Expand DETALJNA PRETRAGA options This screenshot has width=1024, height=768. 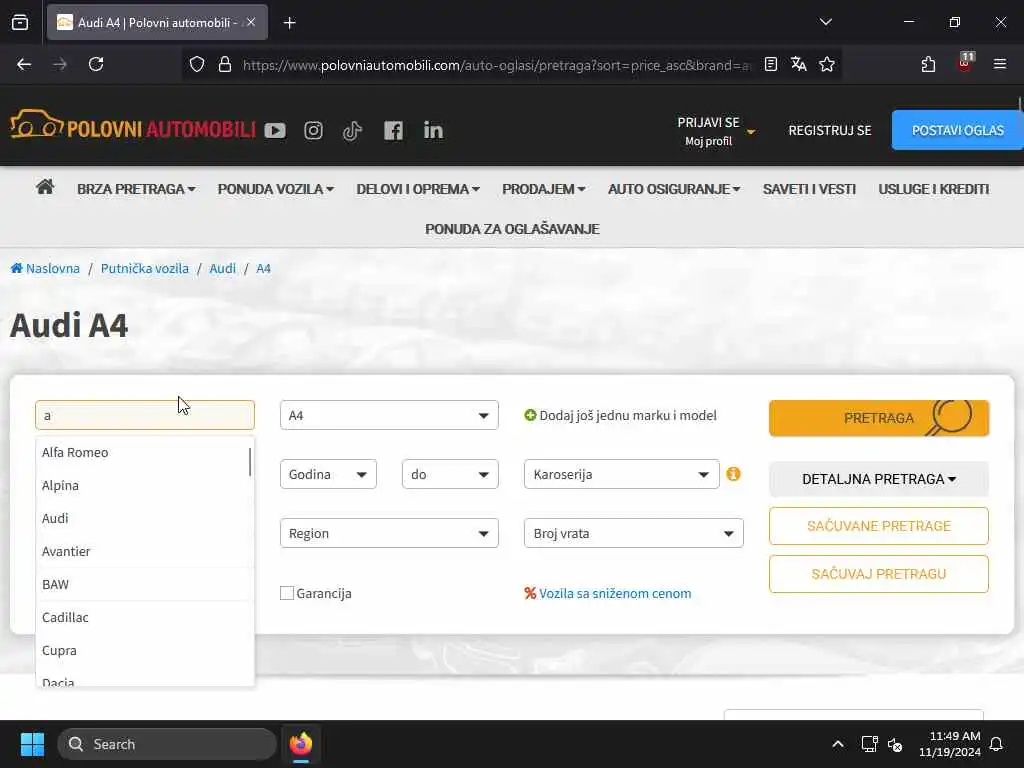tap(879, 479)
